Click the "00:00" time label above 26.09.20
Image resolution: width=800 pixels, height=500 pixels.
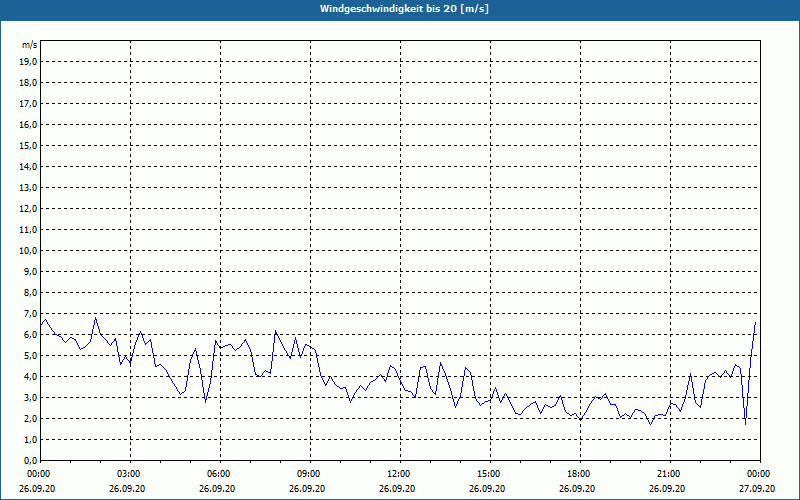tap(38, 474)
